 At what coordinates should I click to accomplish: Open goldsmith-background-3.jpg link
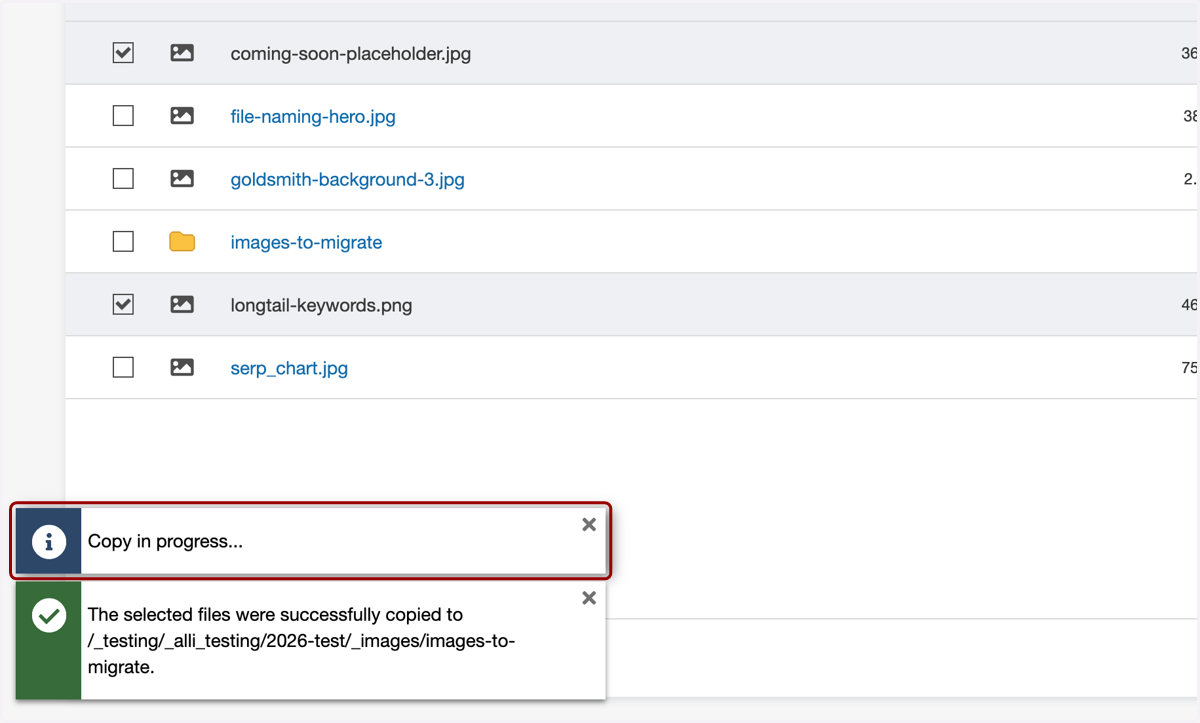pos(347,180)
